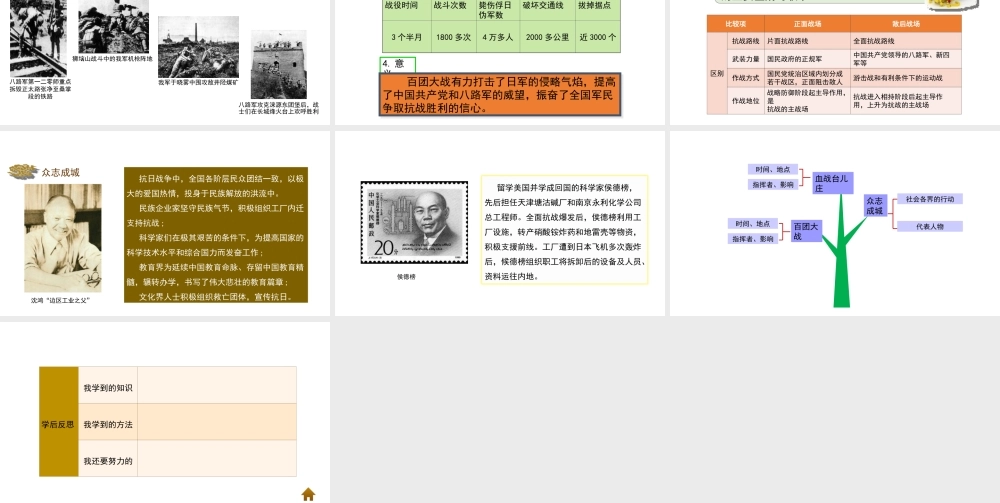Click the cell reading 4万多人
1000x503 pixels.
pyautogui.click(x=497, y=37)
